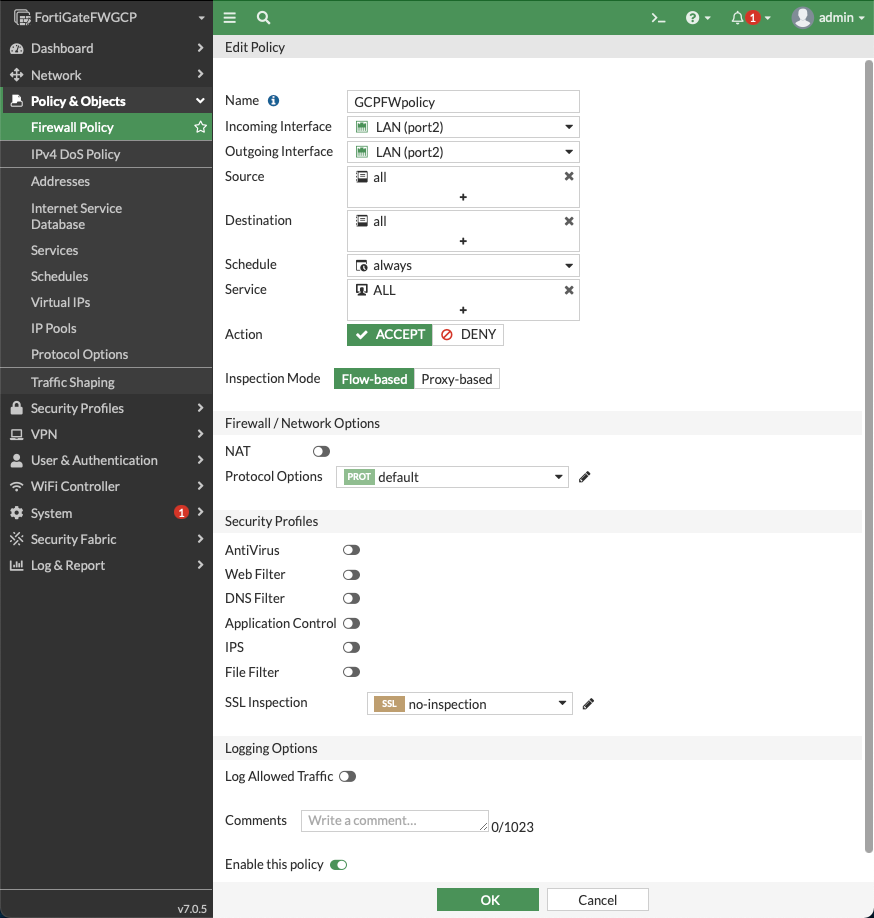Set Action to DENY
874x918 pixels.
pyautogui.click(x=468, y=335)
